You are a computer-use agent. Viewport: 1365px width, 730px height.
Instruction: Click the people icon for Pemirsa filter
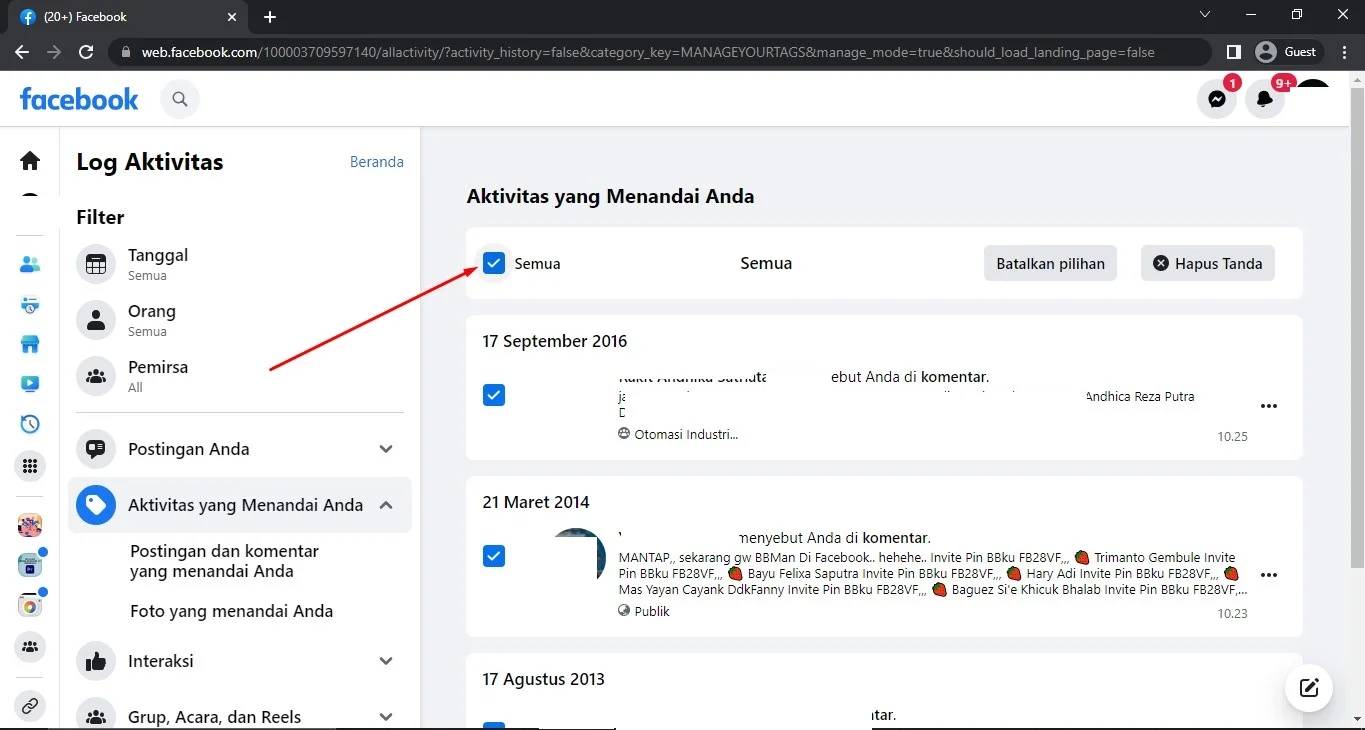96,376
